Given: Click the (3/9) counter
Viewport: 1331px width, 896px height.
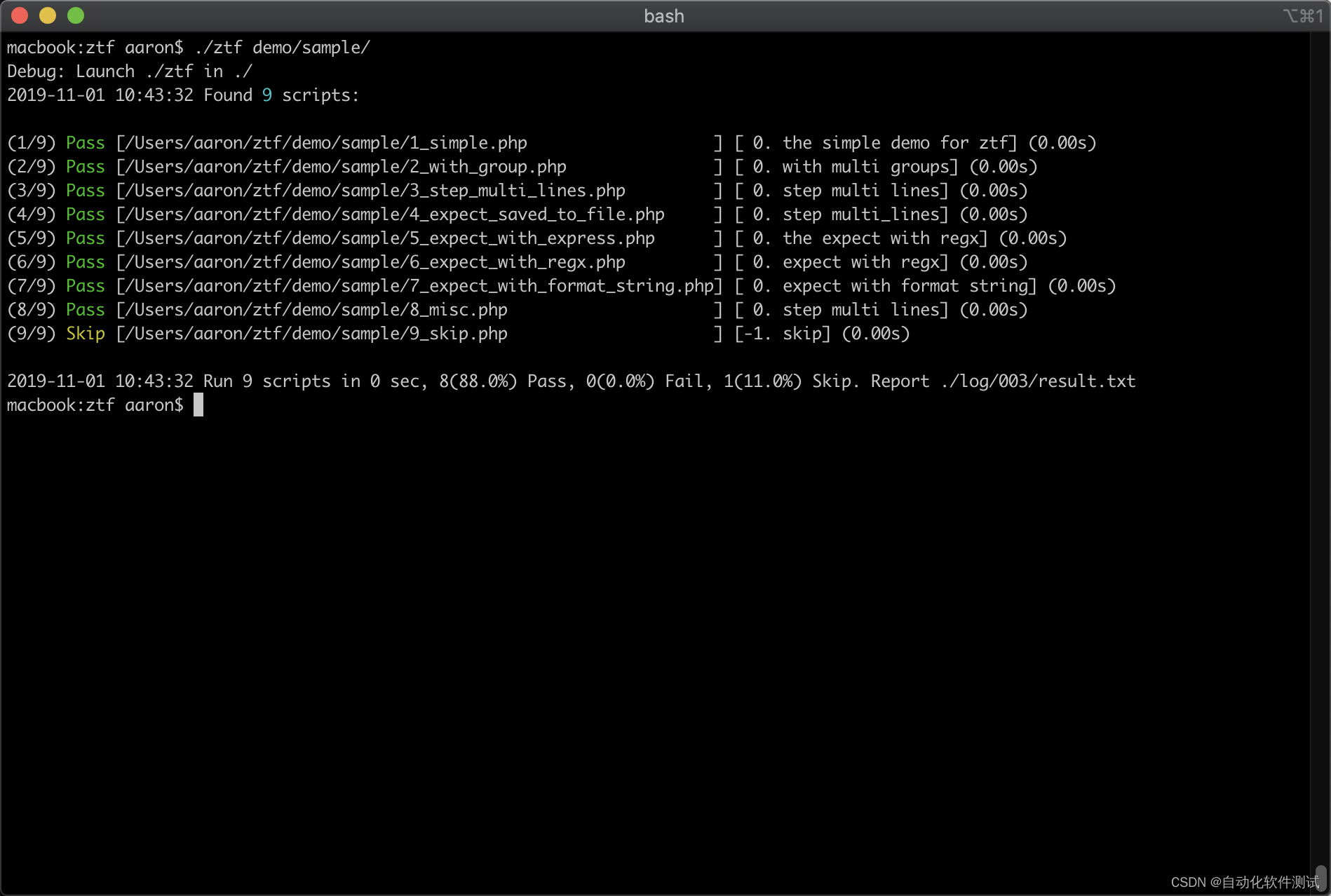Looking at the screenshot, I should coord(32,191).
